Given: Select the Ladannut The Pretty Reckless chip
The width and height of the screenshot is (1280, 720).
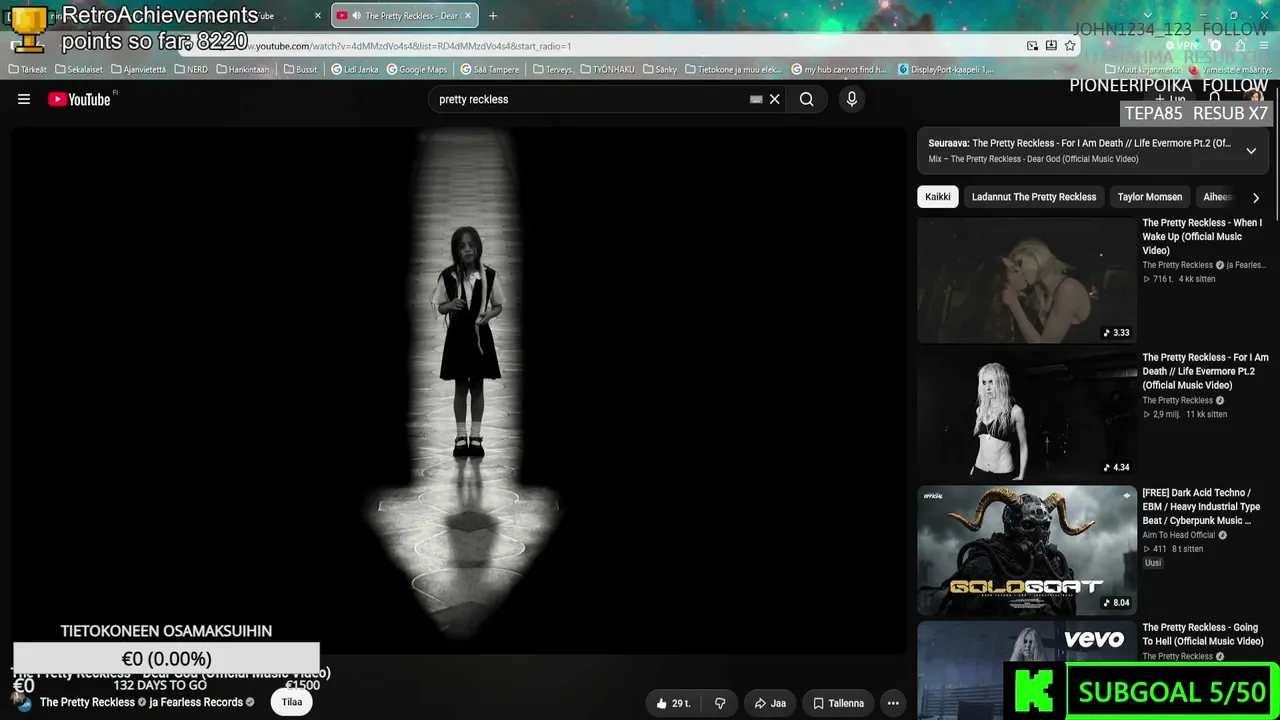Looking at the screenshot, I should click(1034, 197).
